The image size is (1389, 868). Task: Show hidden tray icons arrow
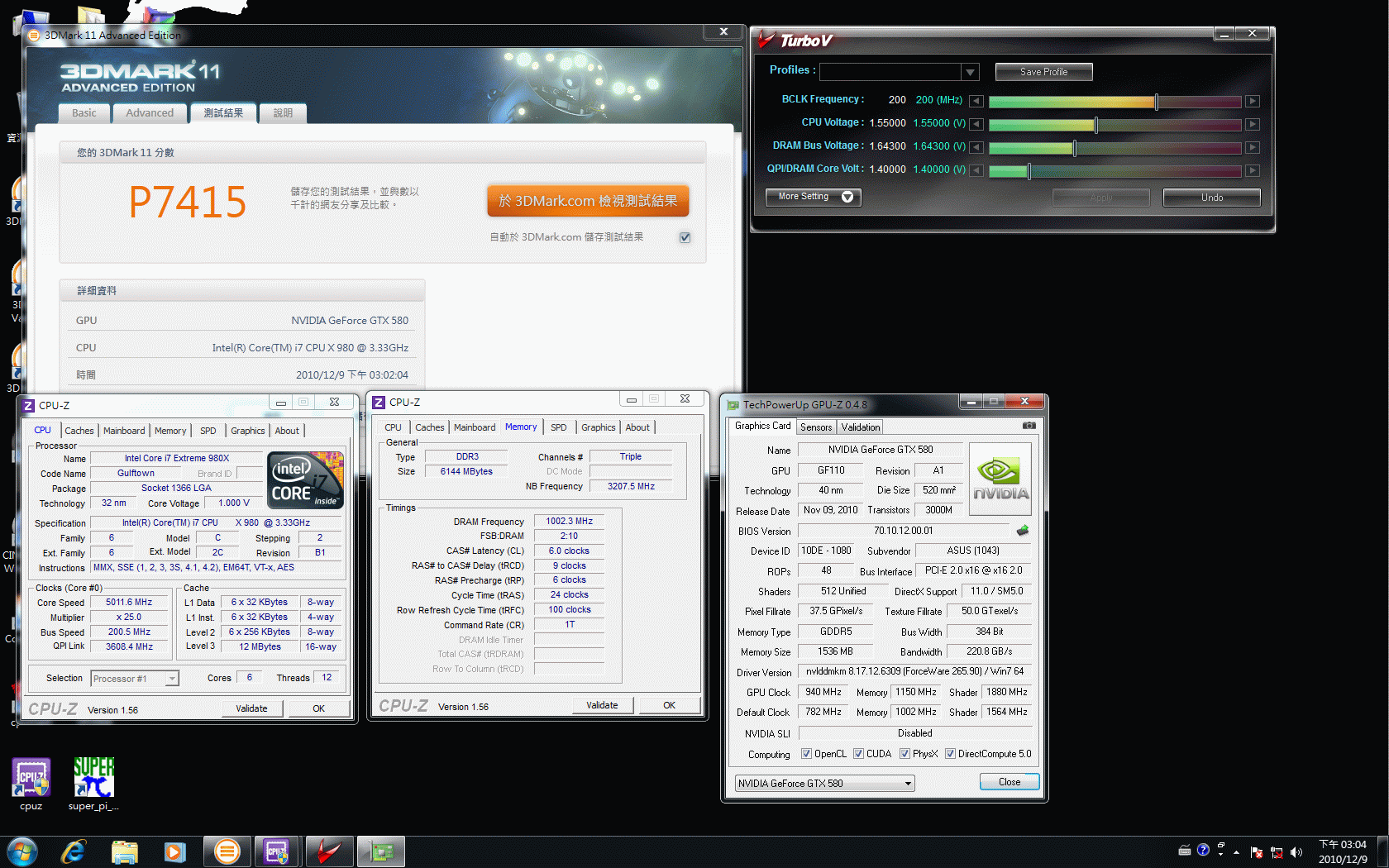click(x=1236, y=851)
